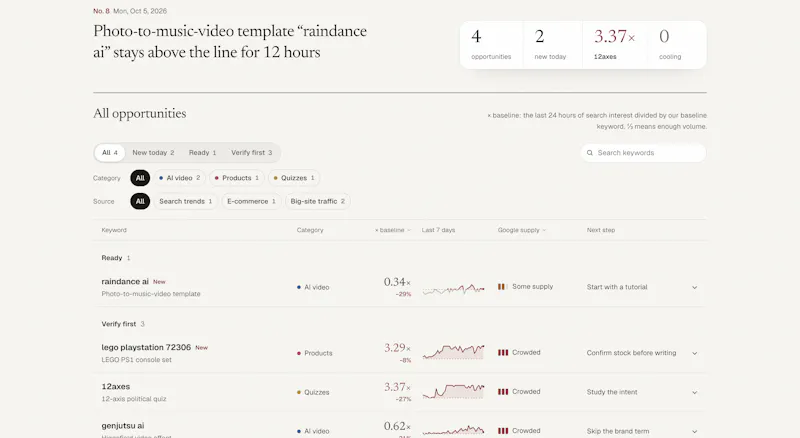Click the 0.34× baseline value
800x438 pixels.
397,282
